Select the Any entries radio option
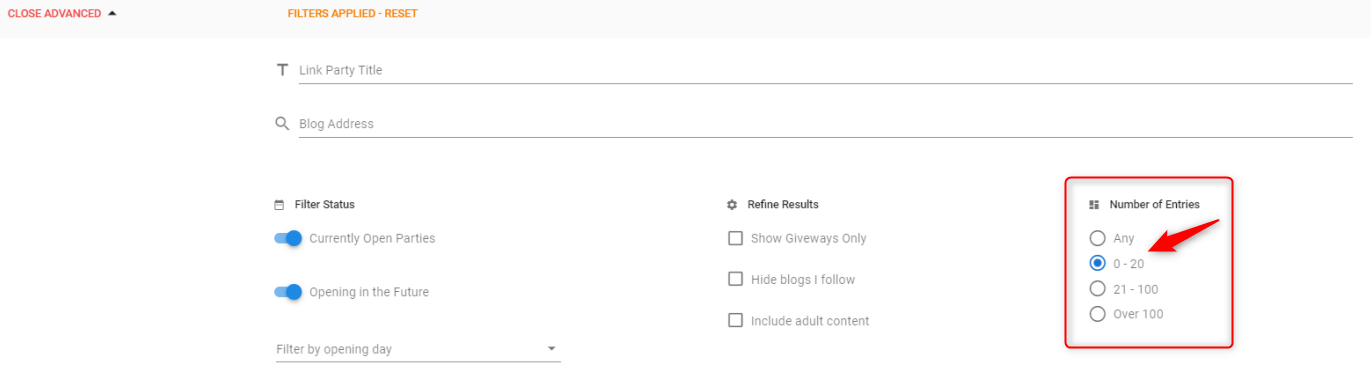The width and height of the screenshot is (1371, 369). (1097, 239)
